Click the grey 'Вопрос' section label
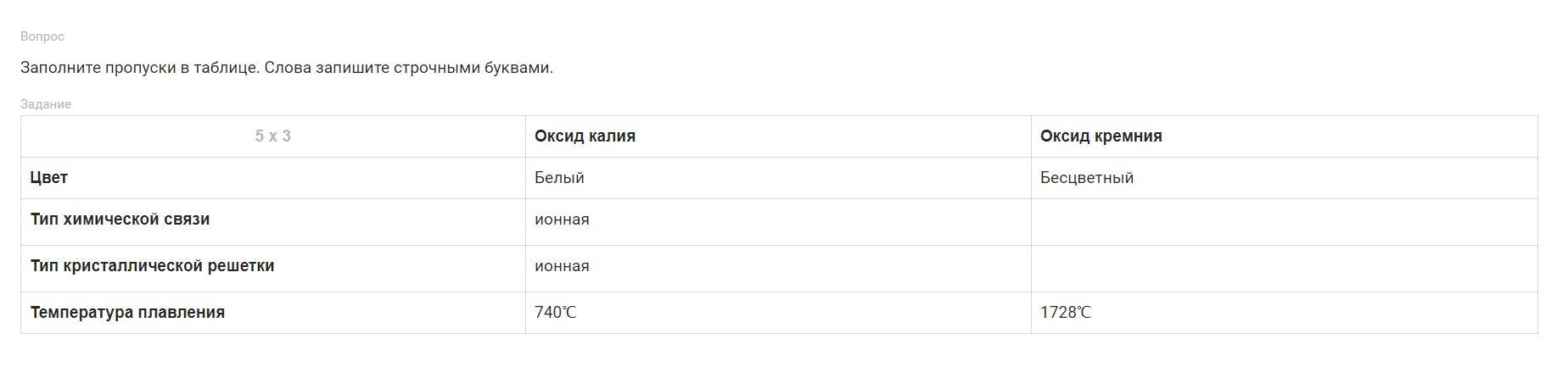 [42, 36]
